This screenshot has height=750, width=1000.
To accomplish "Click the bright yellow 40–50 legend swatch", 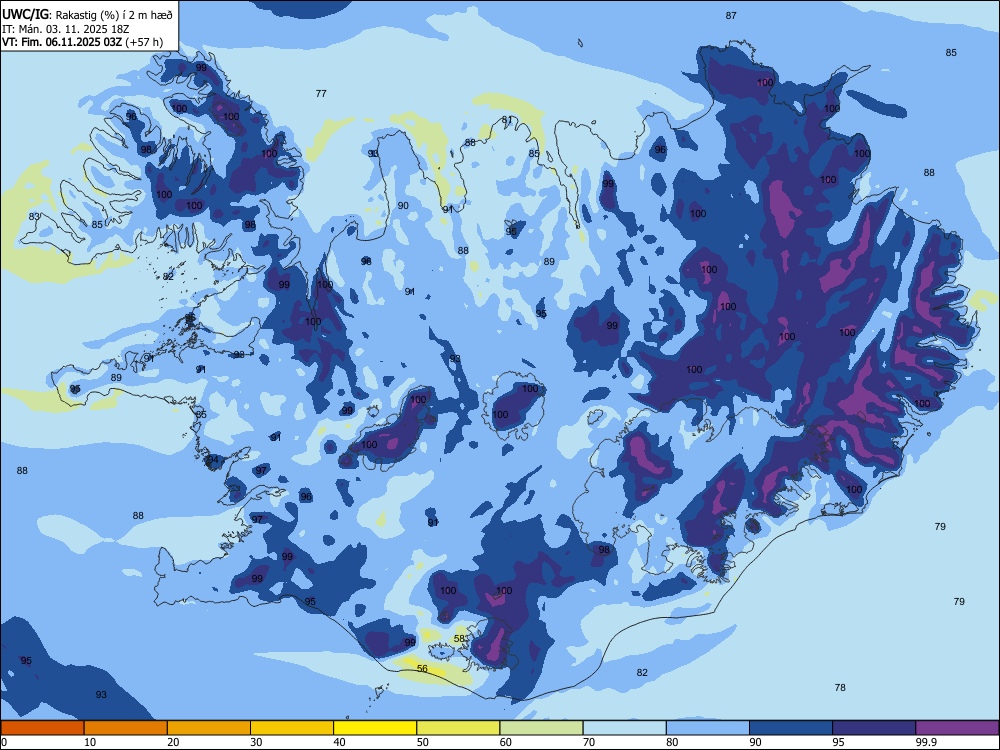I will (x=375, y=728).
